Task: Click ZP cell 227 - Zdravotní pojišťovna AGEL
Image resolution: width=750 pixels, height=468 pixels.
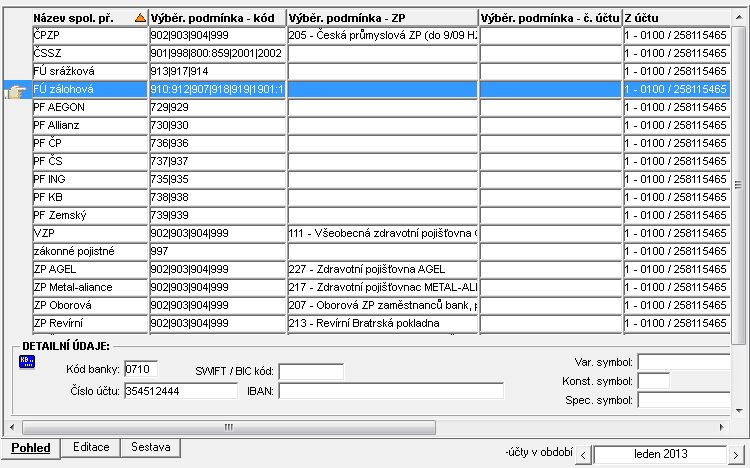Action: click(383, 269)
